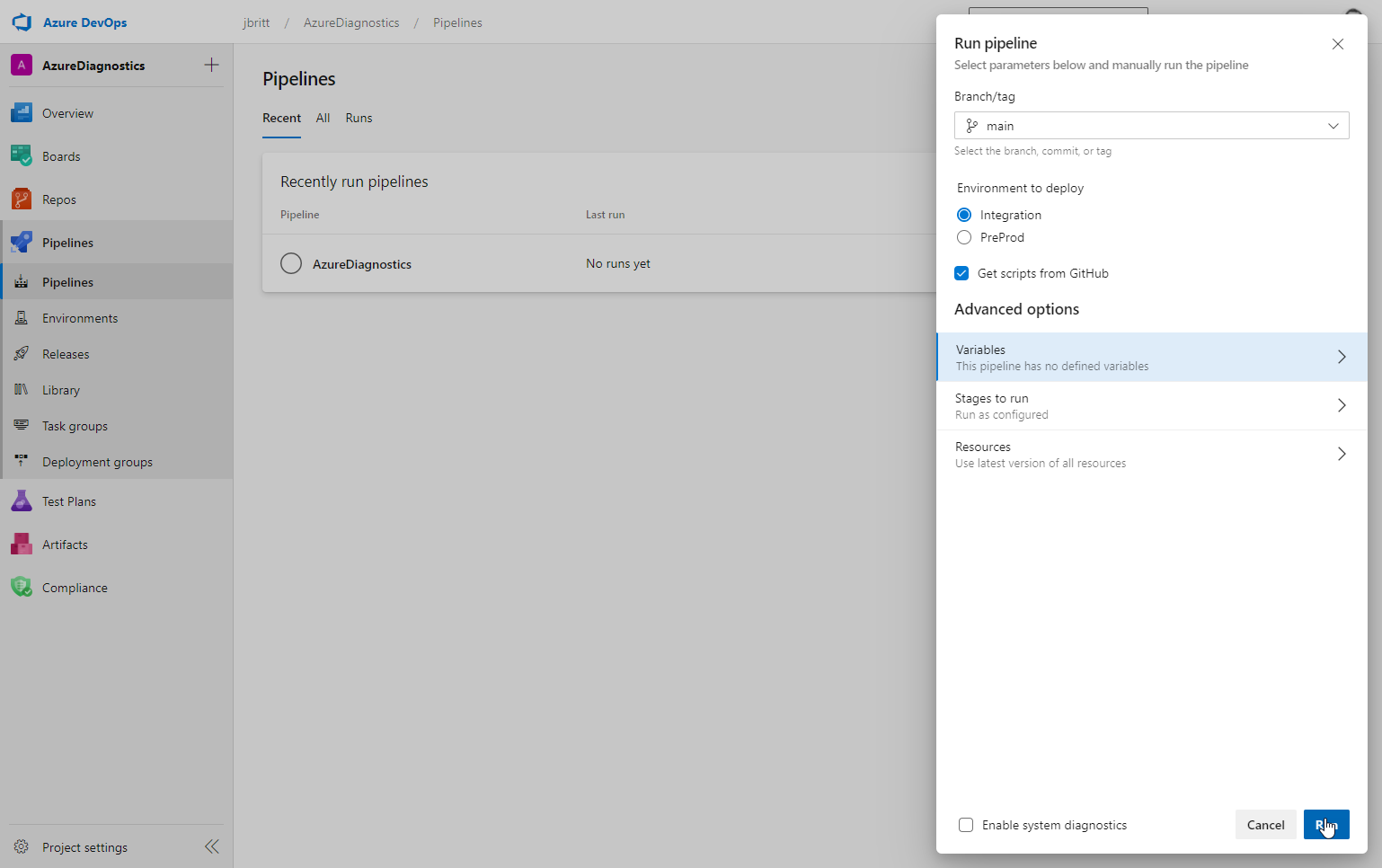Open Overview via its sidebar icon
This screenshot has width=1382, height=868.
tap(22, 113)
